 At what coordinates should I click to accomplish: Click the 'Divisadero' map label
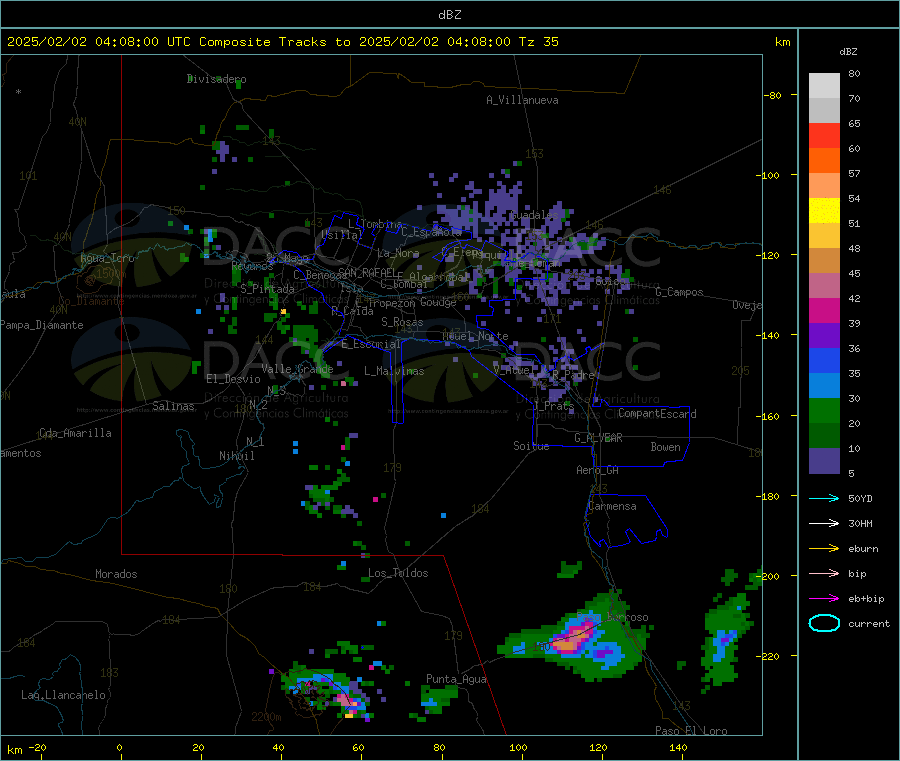coord(216,79)
